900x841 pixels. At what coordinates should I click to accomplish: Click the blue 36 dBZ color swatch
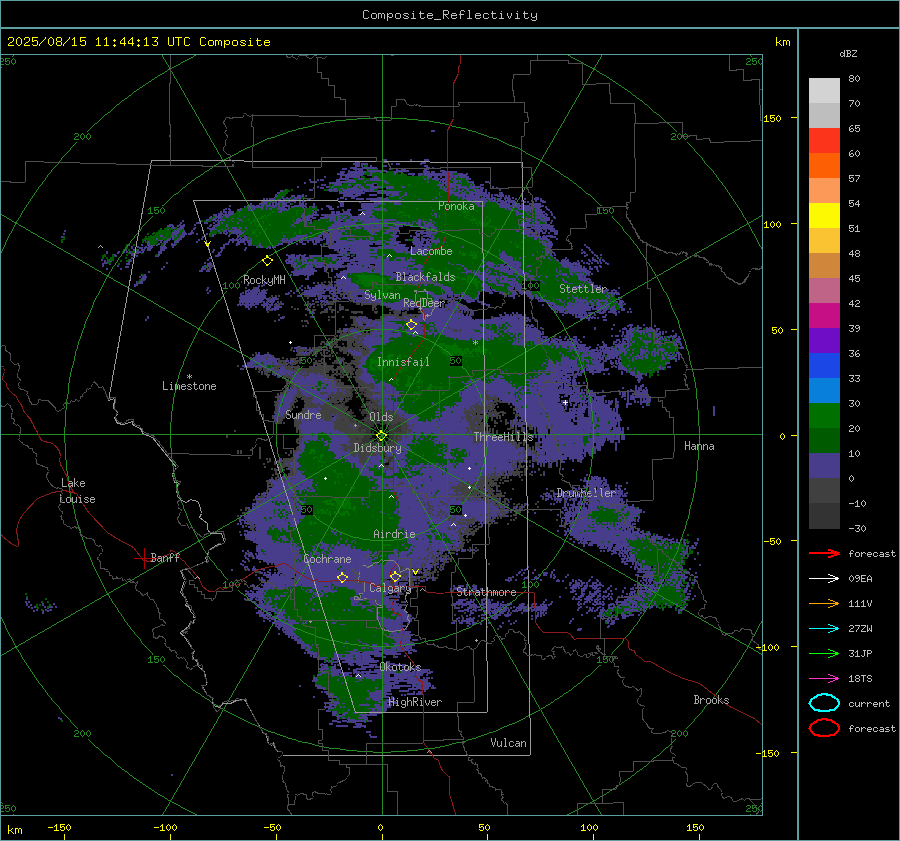tap(824, 366)
